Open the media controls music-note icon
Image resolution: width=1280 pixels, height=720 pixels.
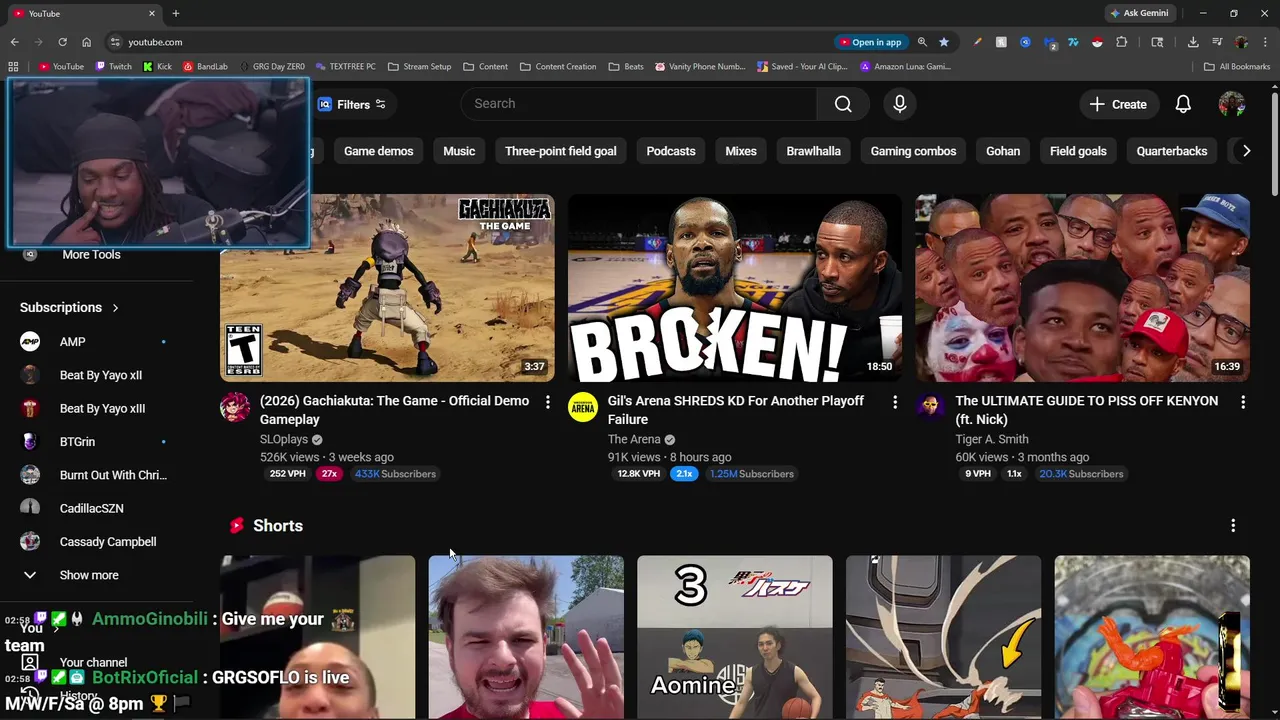point(1217,42)
